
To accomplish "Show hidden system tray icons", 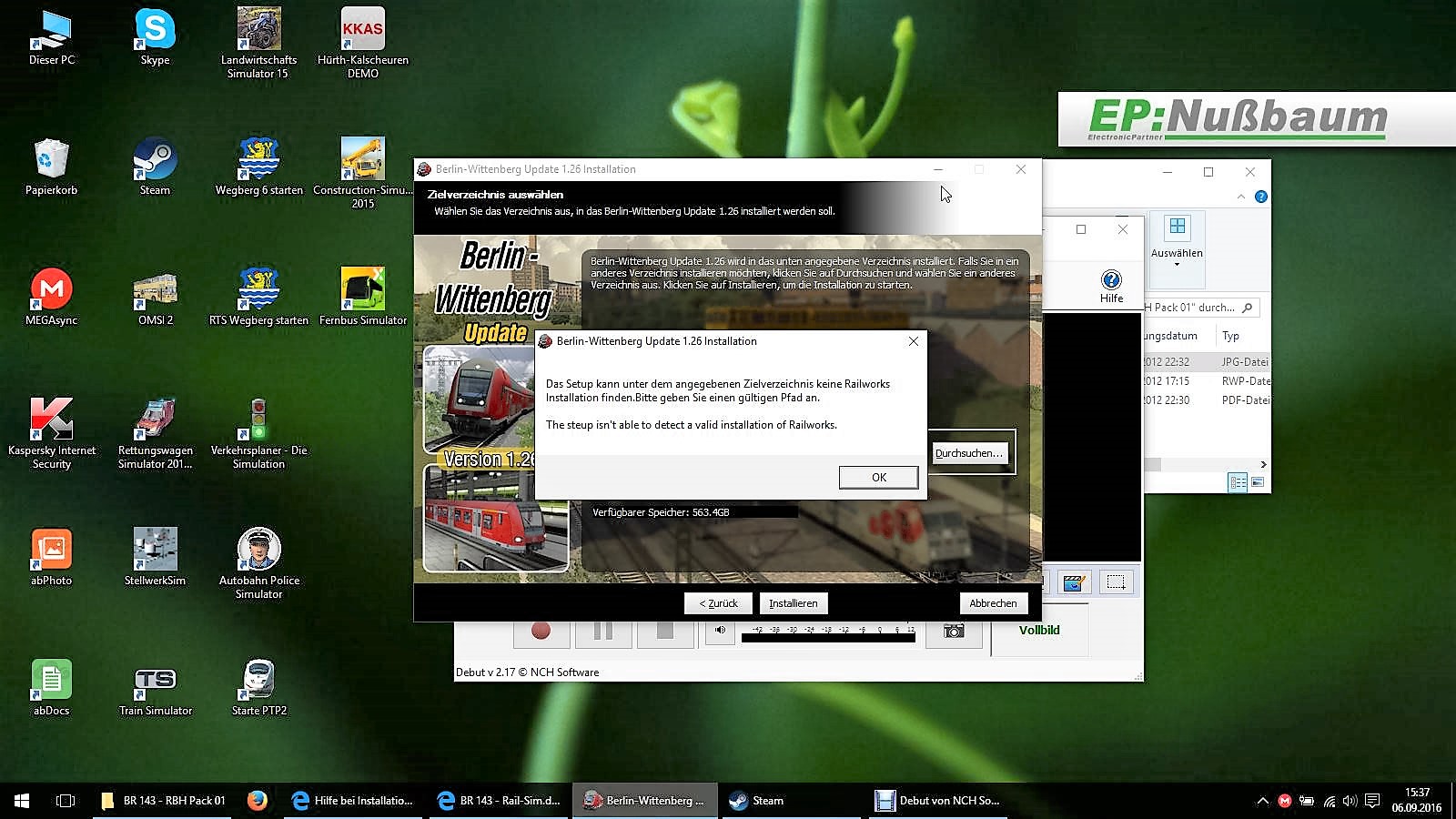I will point(1262,801).
